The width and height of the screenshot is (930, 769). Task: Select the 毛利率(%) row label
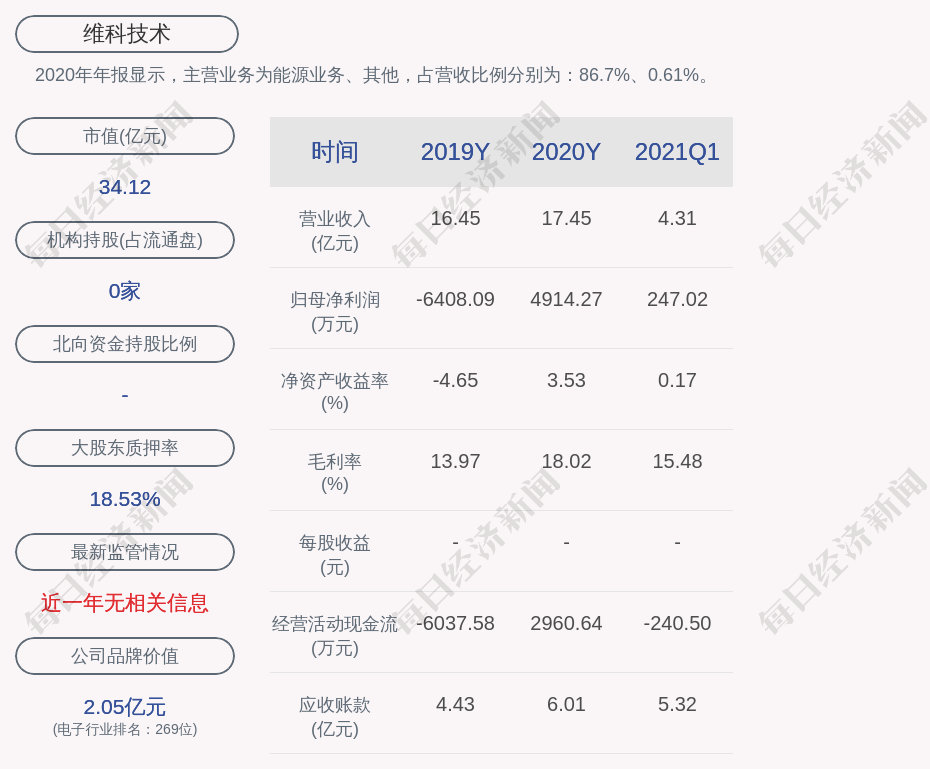point(336,472)
